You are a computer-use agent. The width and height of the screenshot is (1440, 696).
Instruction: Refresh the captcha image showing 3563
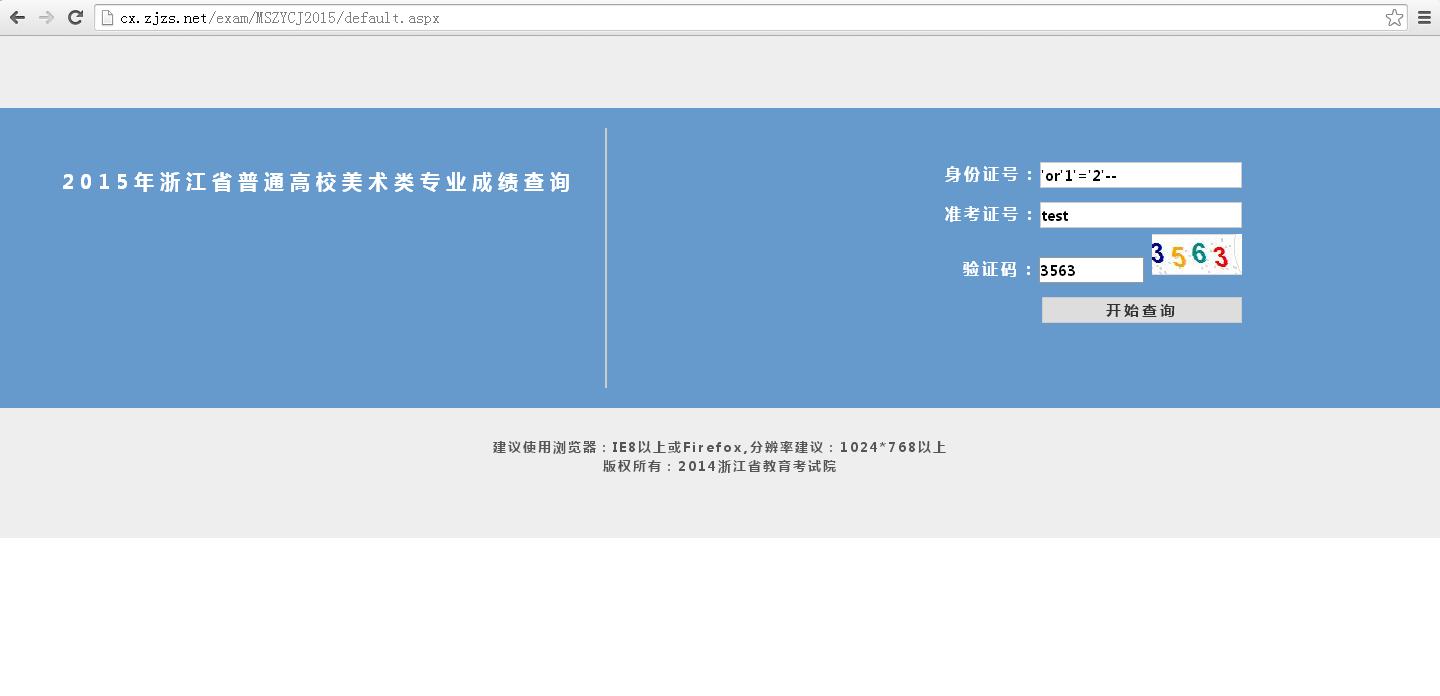1196,254
